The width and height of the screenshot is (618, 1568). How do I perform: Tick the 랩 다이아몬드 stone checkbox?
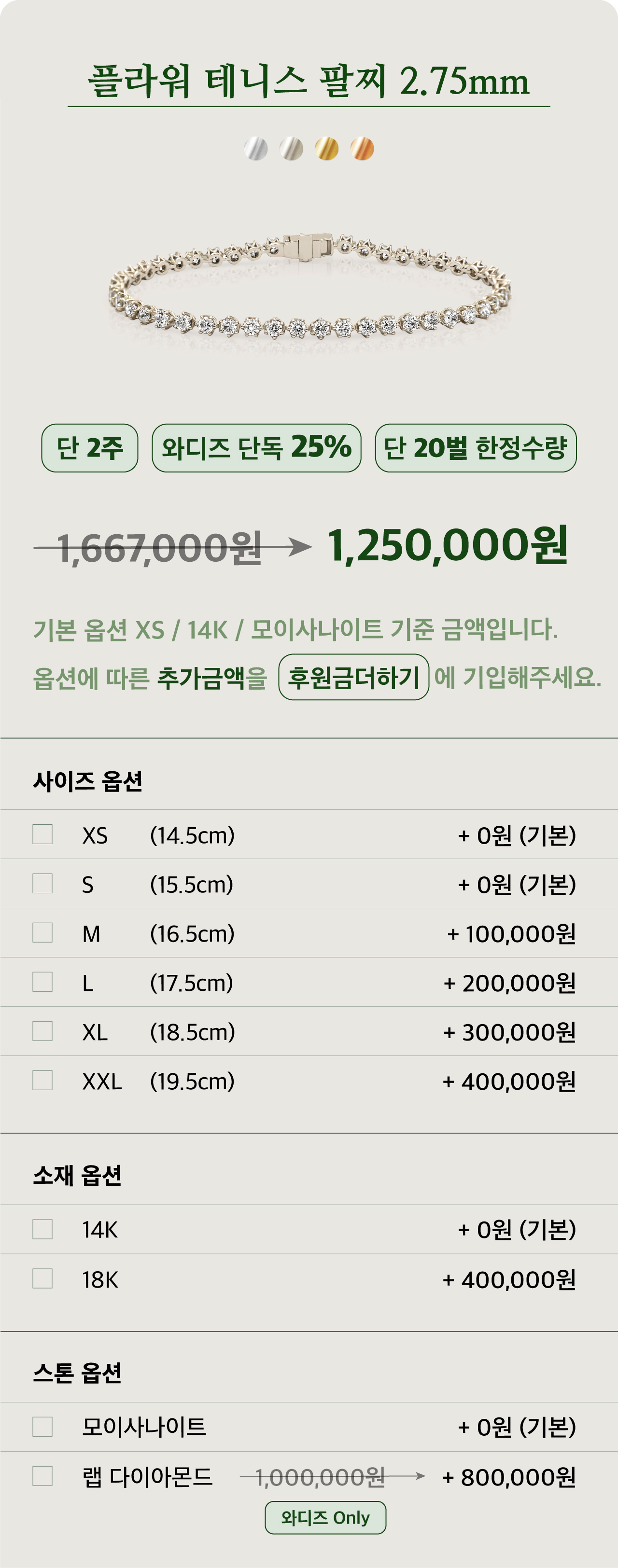point(42,1476)
